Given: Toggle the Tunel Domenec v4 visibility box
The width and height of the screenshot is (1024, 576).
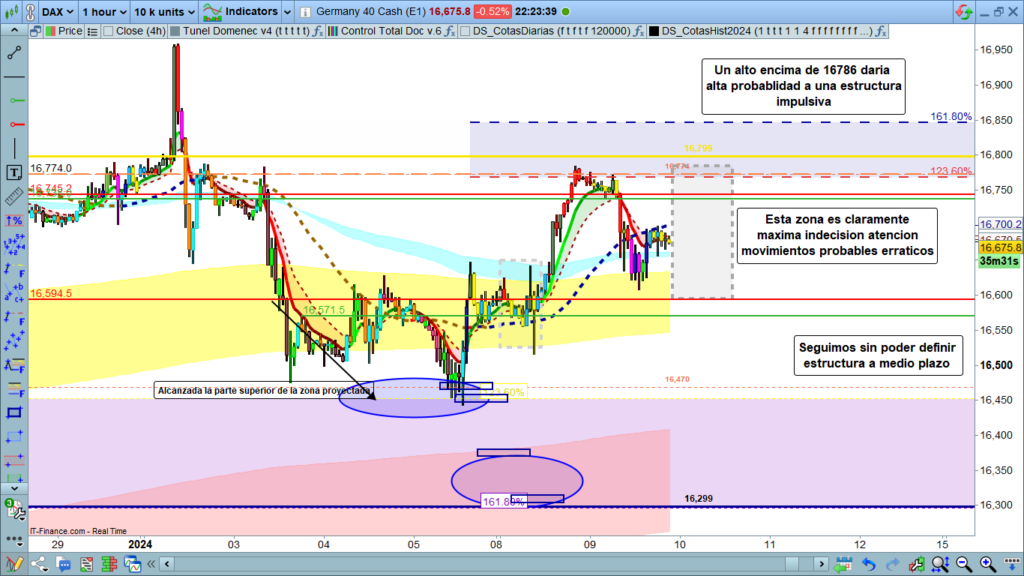Looking at the screenshot, I should point(176,31).
